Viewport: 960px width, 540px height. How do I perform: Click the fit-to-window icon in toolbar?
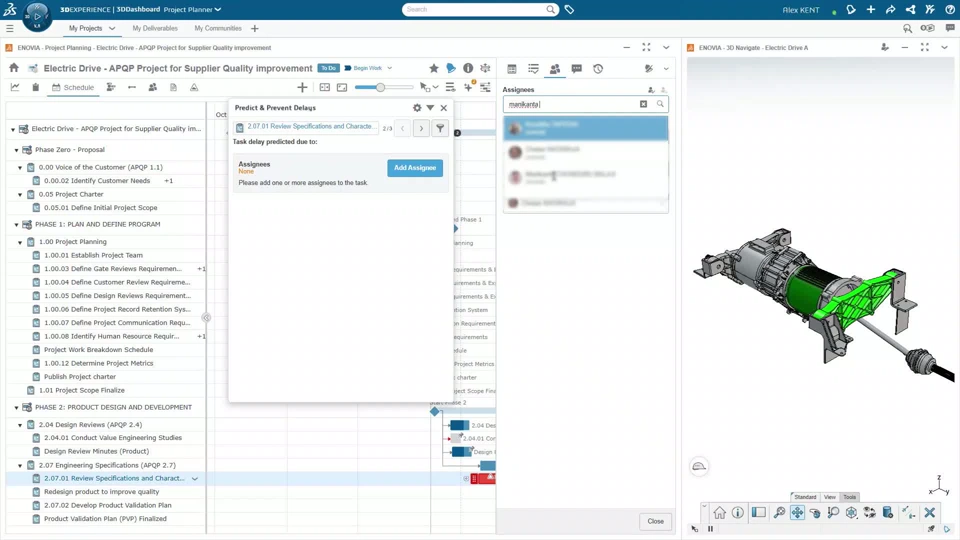pos(342,88)
